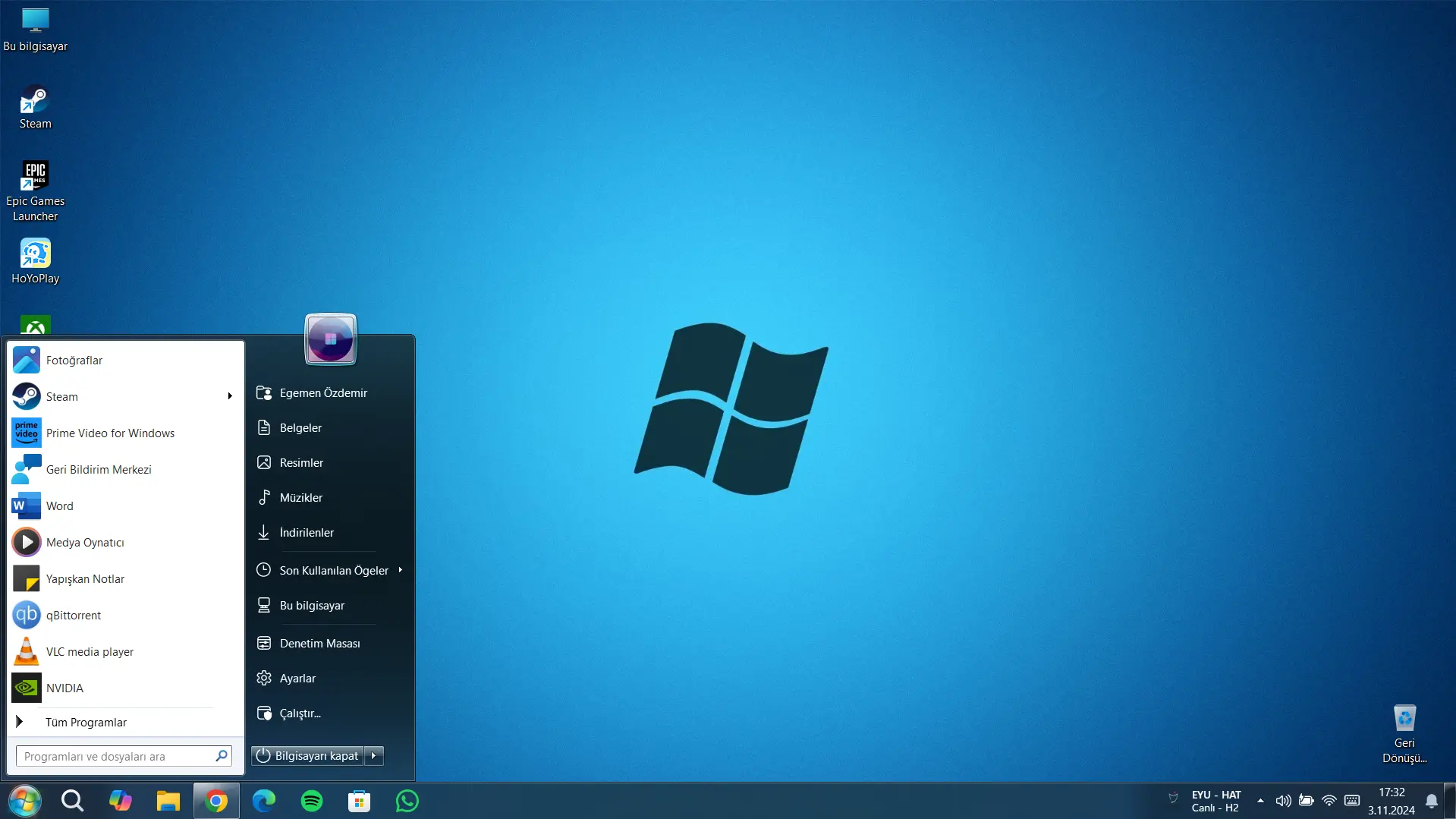Select Epic Games Launcher desktop shortcut
Image resolution: width=1456 pixels, height=819 pixels.
35,191
